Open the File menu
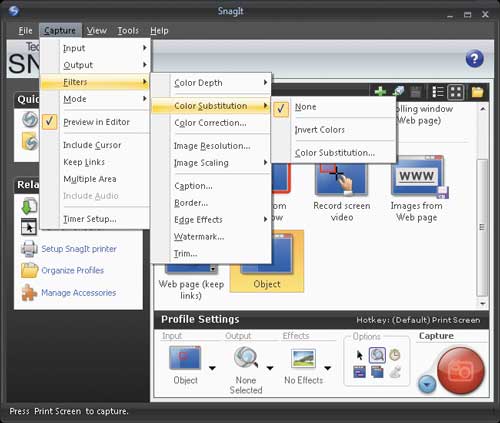Viewport: 500px width, 423px height. pos(25,31)
